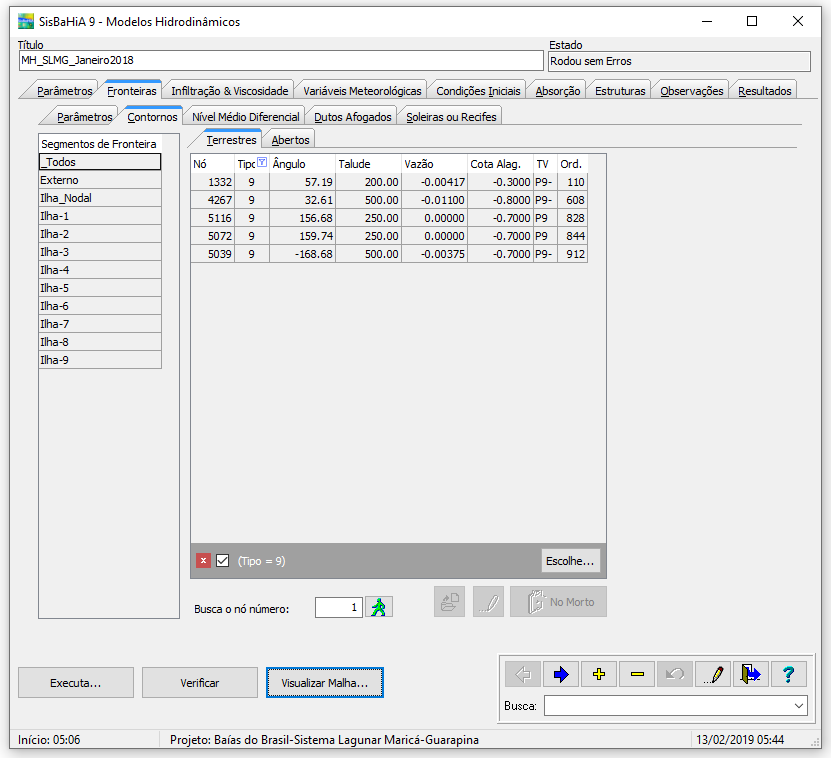Click the green running-man search node icon
The image size is (831, 758).
click(x=378, y=607)
